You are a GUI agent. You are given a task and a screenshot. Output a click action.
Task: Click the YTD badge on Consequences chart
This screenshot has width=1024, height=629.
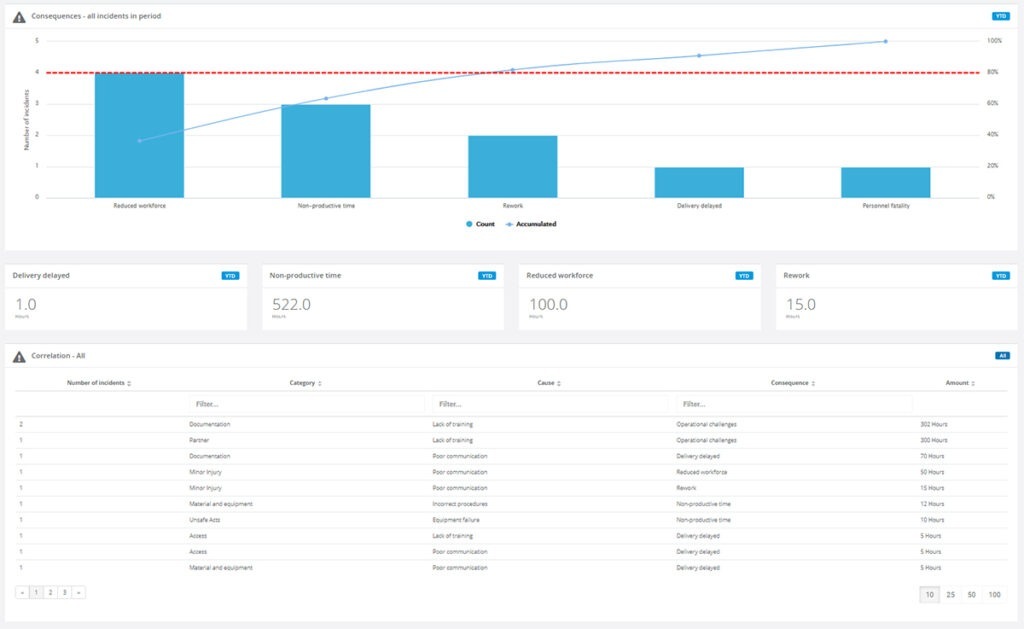[1001, 15]
